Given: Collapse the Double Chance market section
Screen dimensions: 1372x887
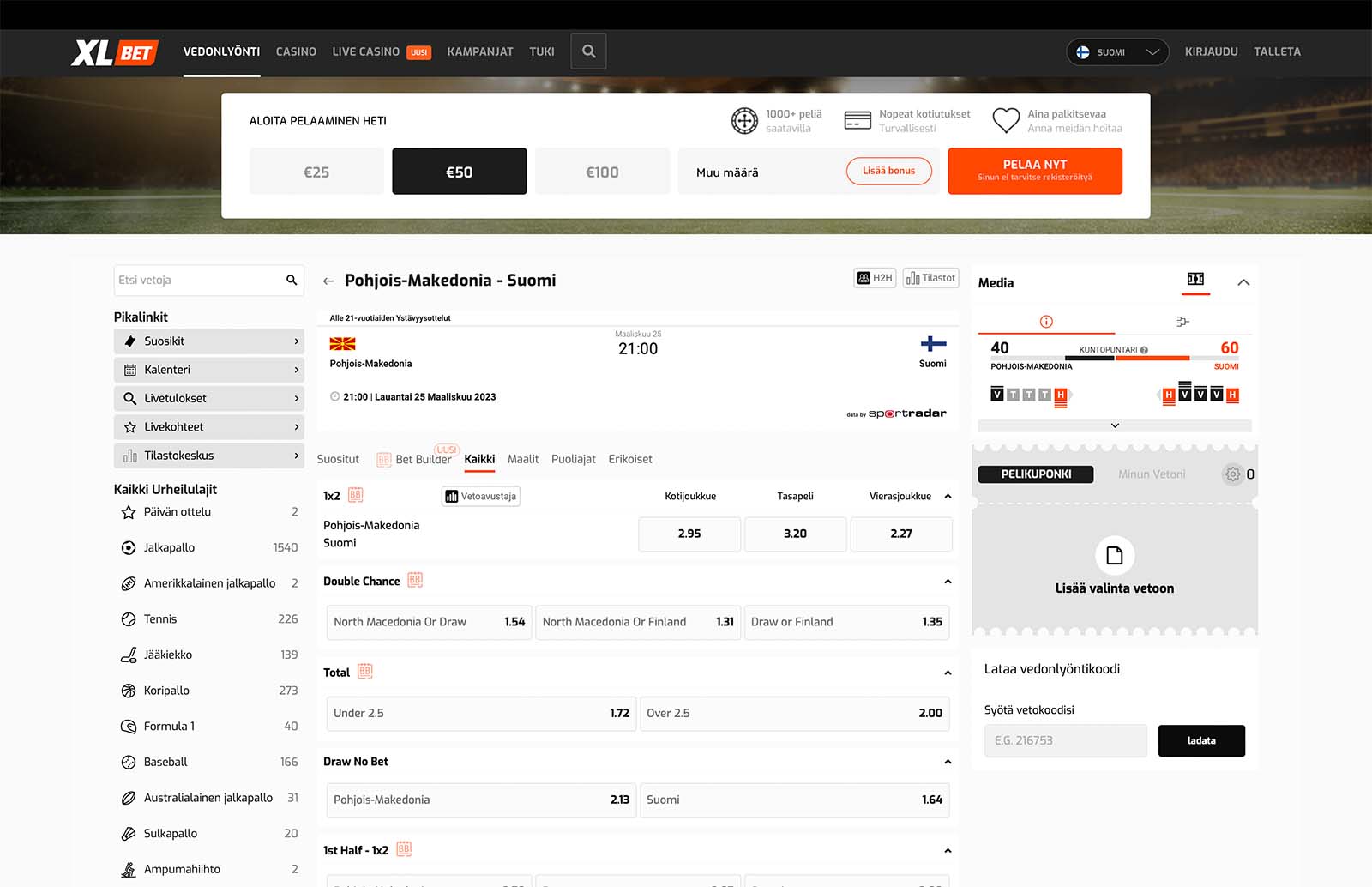Looking at the screenshot, I should click(948, 582).
